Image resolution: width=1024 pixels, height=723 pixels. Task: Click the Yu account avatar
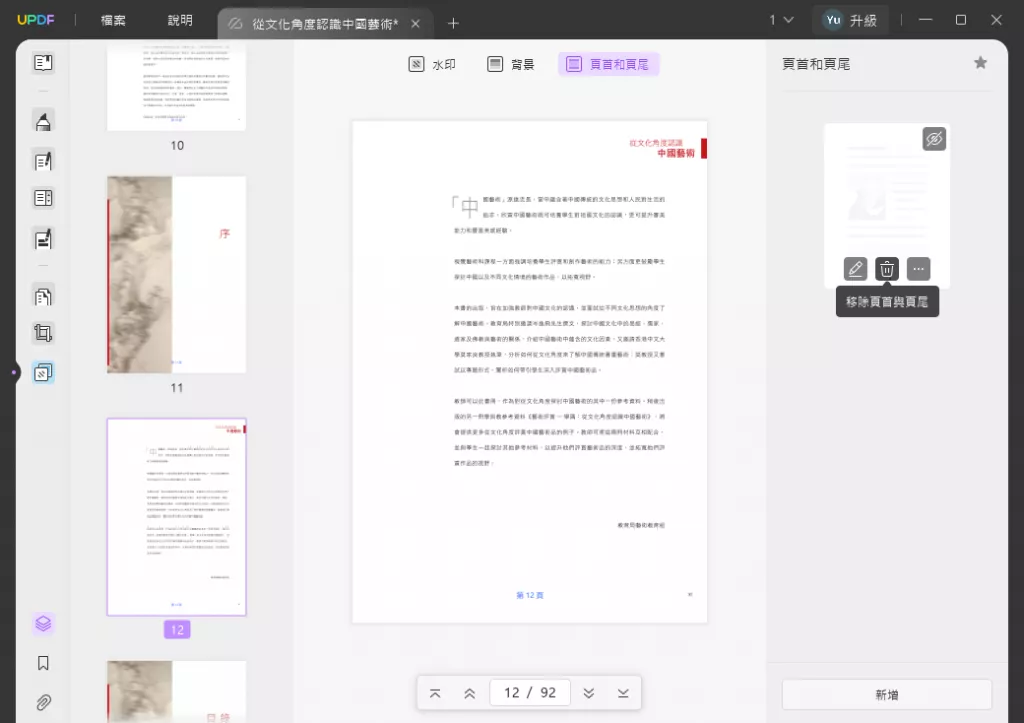833,20
